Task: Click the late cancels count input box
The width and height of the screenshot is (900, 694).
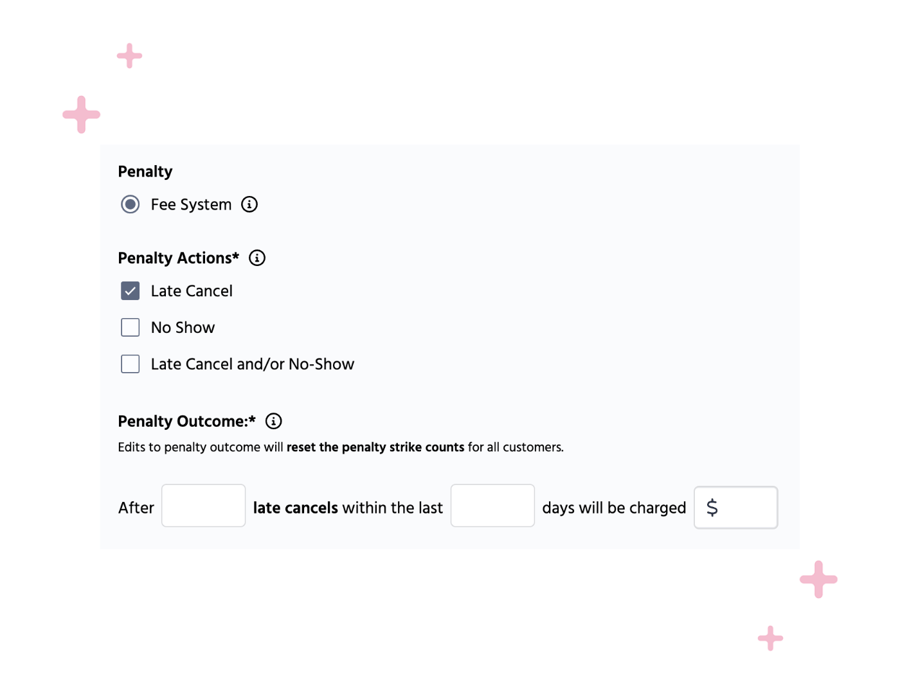Action: (x=203, y=506)
